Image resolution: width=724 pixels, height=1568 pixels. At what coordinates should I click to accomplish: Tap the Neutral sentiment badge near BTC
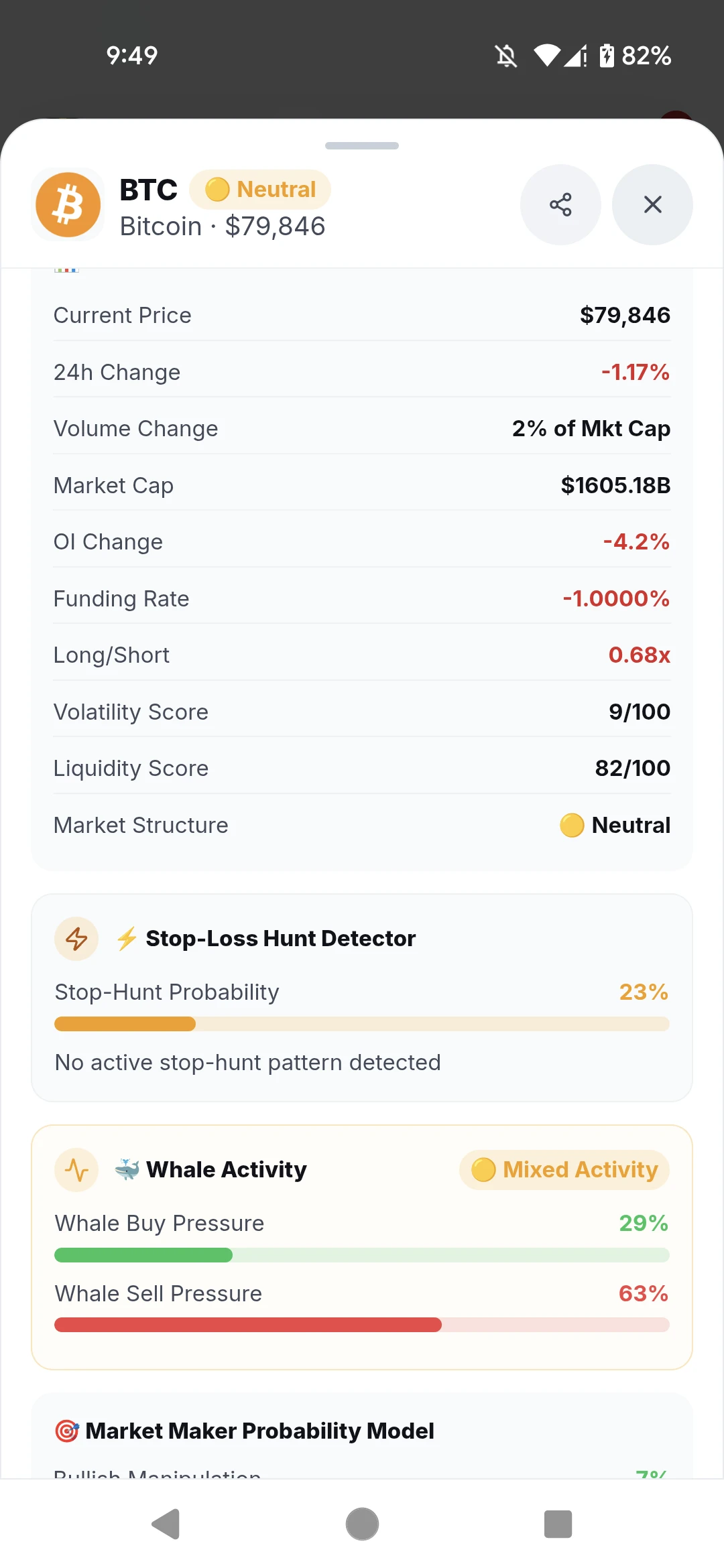[260, 190]
